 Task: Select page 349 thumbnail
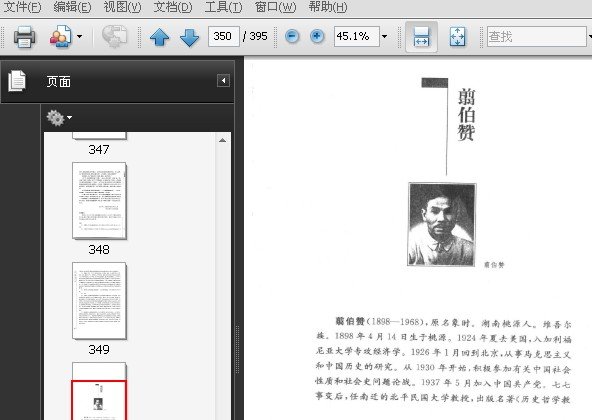click(99, 301)
